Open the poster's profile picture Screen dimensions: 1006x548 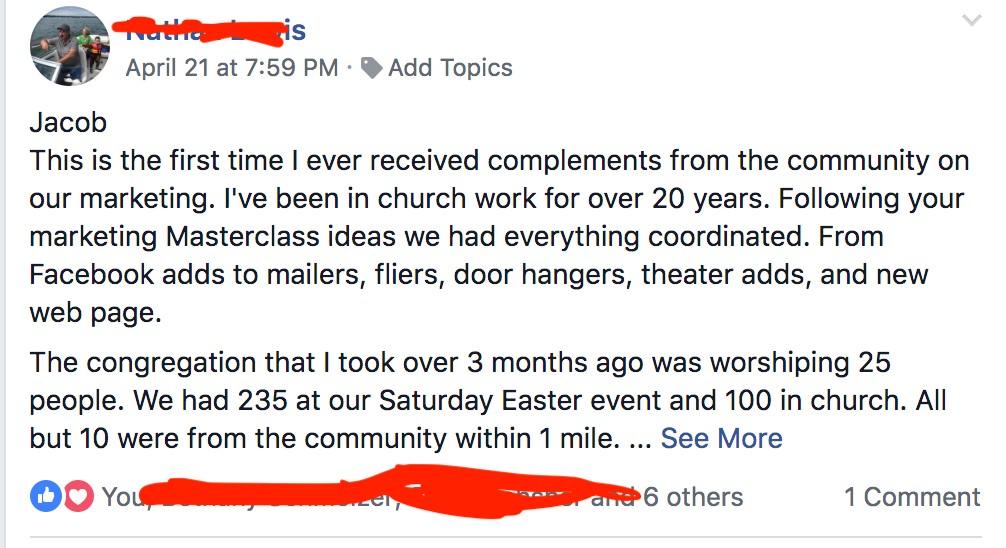69,46
